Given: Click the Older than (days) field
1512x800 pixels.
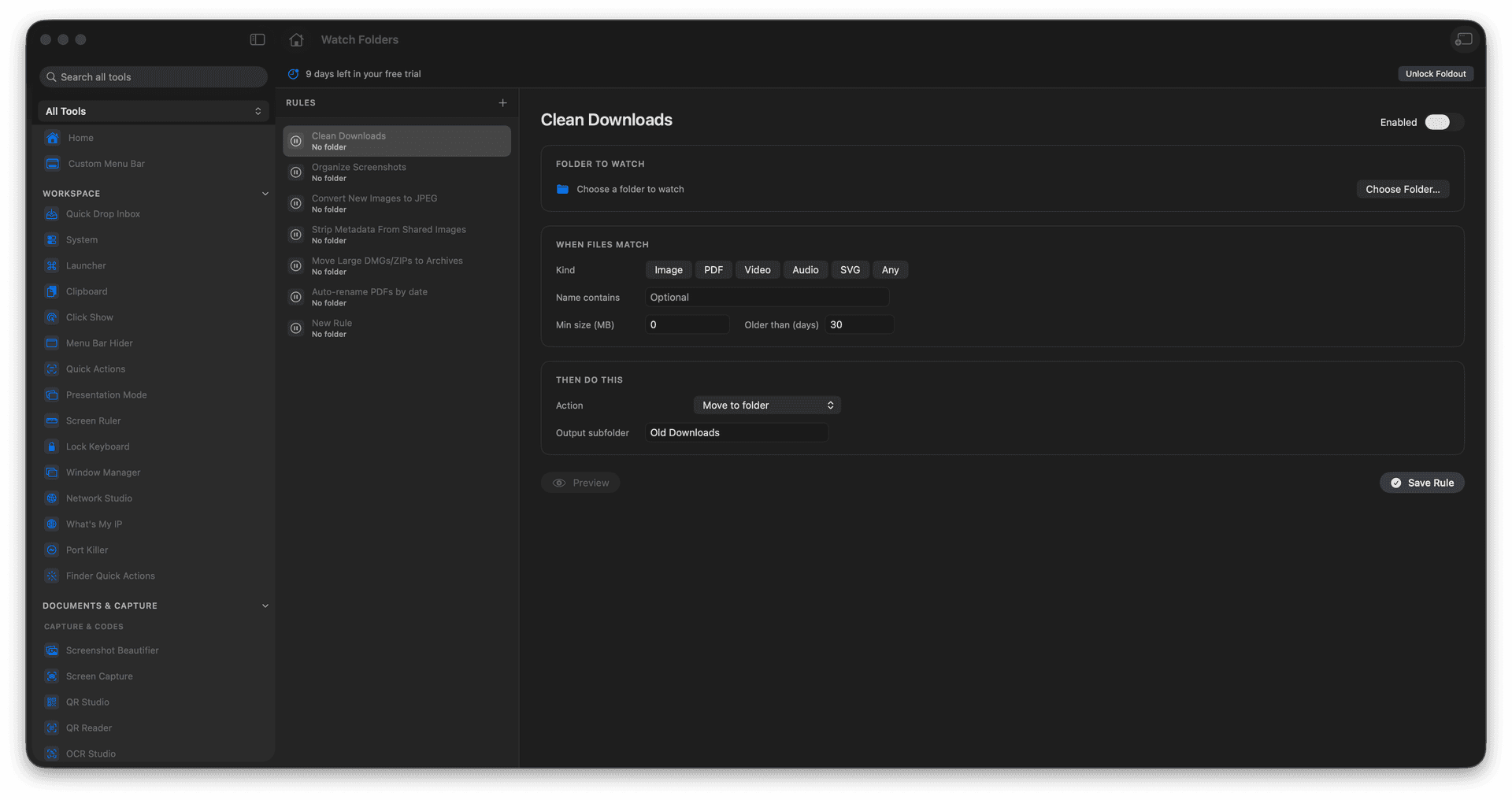Looking at the screenshot, I should pyautogui.click(x=859, y=325).
